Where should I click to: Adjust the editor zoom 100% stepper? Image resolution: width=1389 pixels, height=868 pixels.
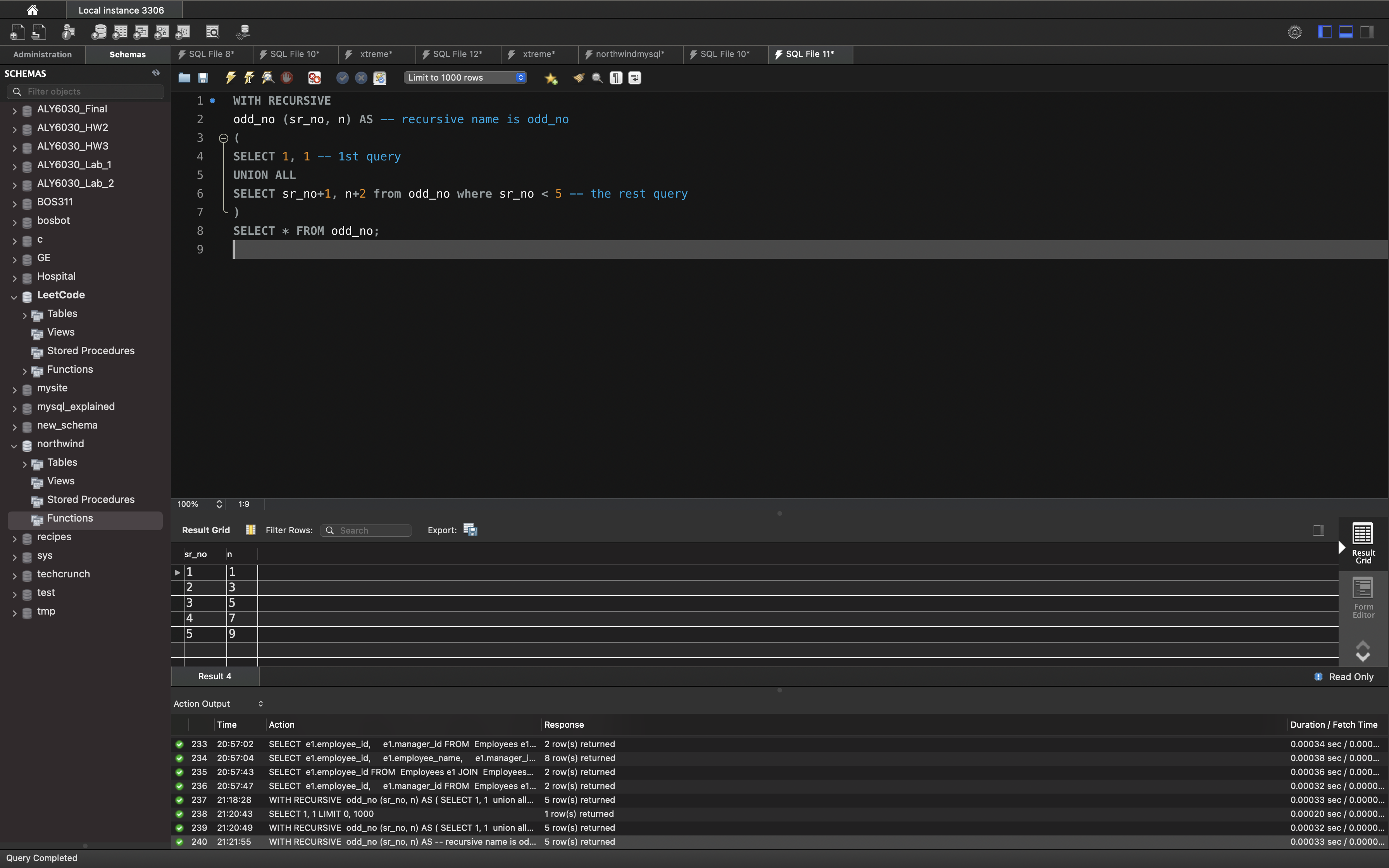pyautogui.click(x=219, y=504)
